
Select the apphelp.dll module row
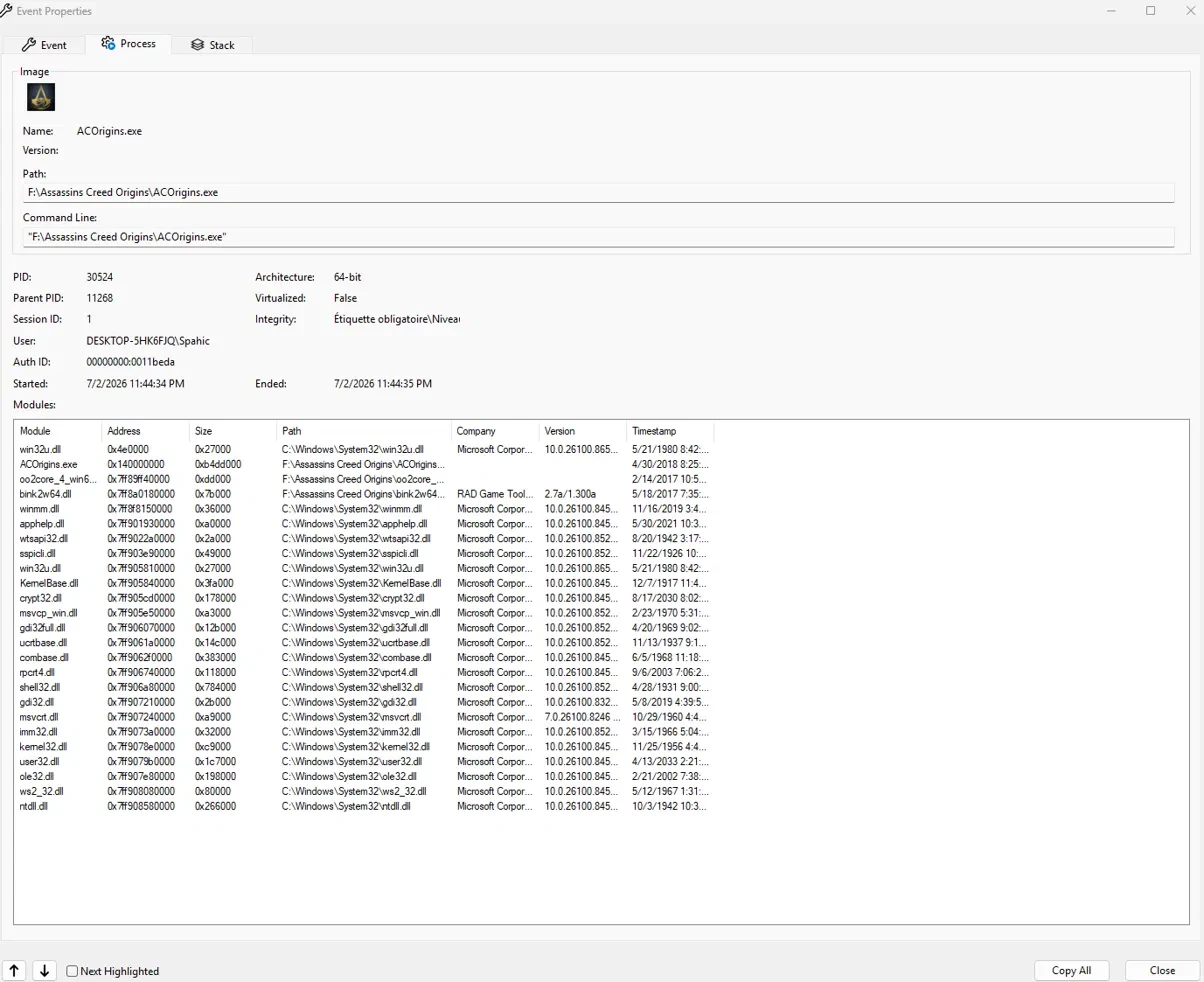tap(364, 523)
